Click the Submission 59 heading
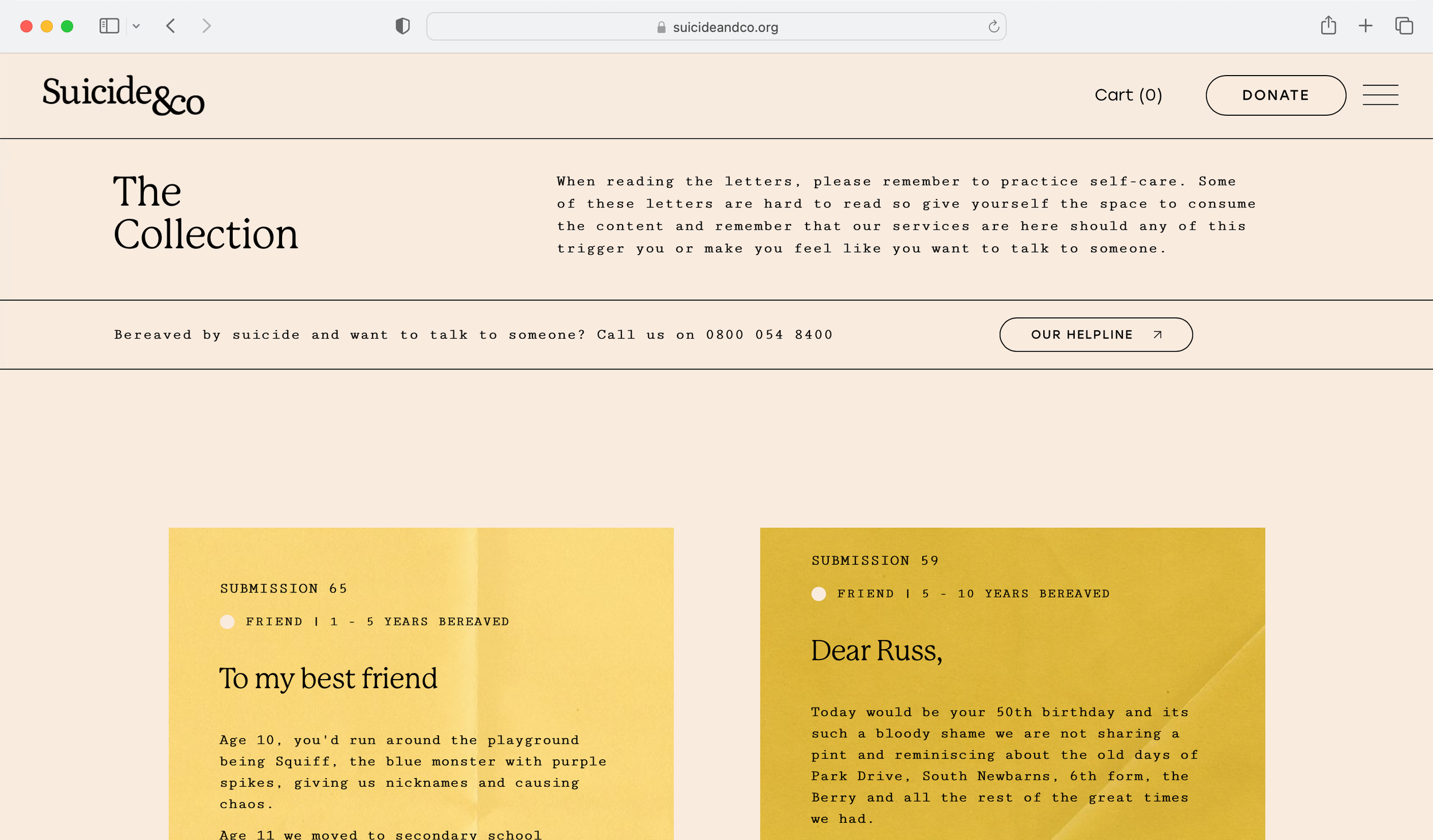This screenshot has height=840, width=1433. (x=875, y=560)
